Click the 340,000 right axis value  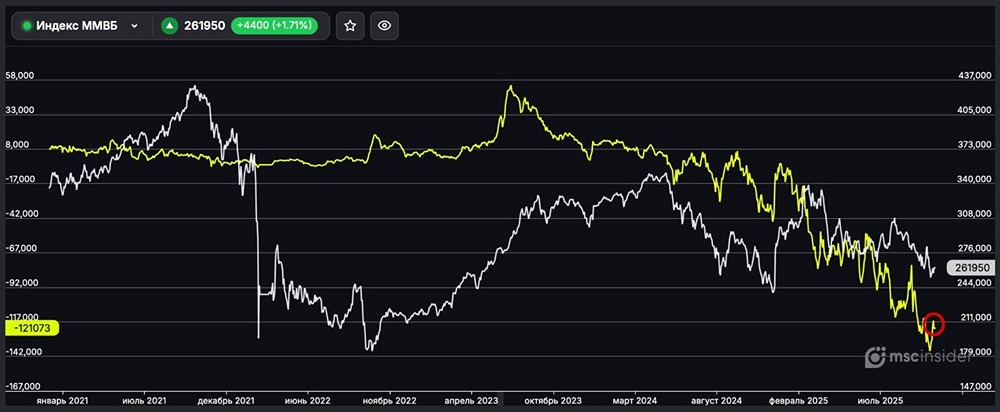[976, 180]
